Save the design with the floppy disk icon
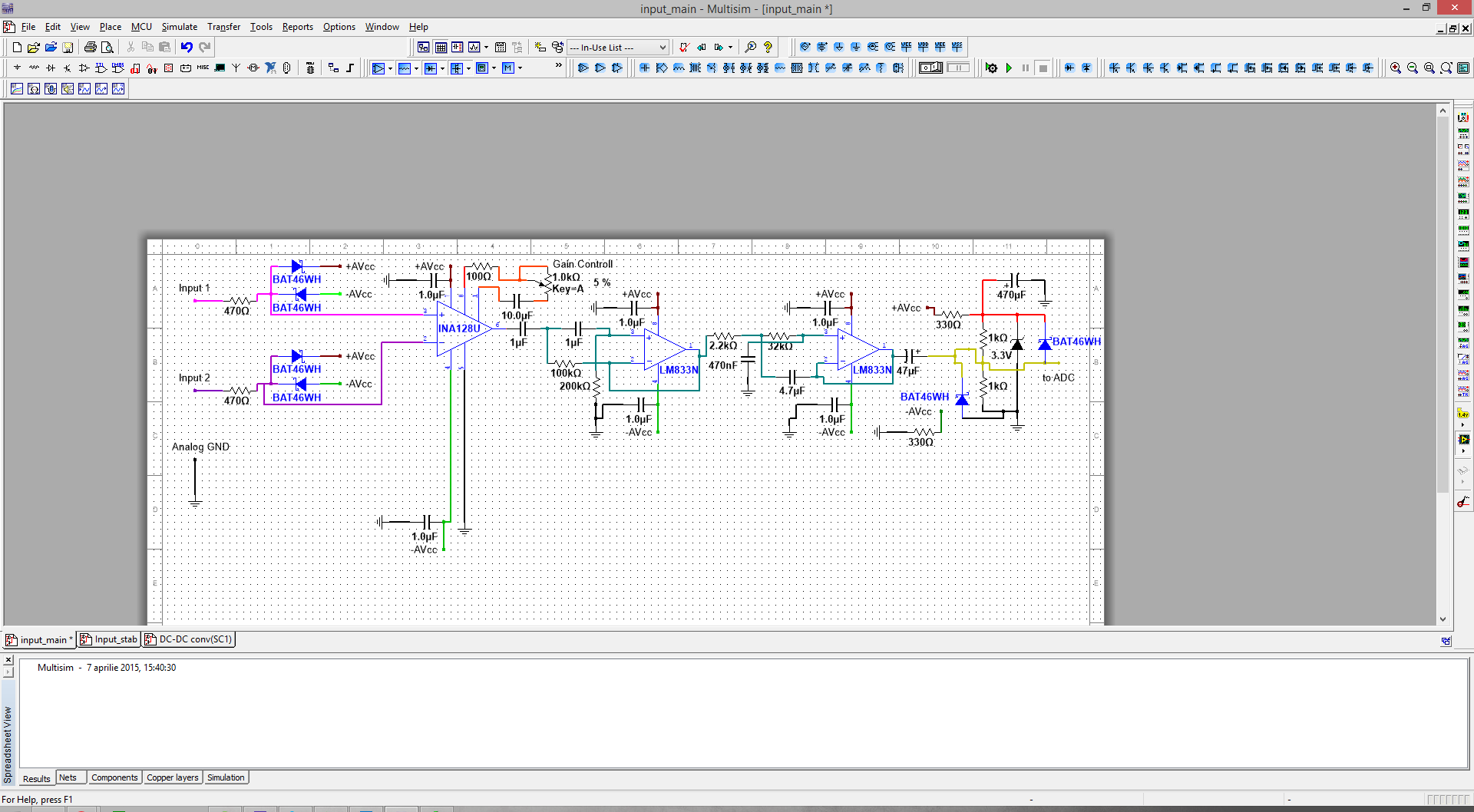 (x=68, y=48)
